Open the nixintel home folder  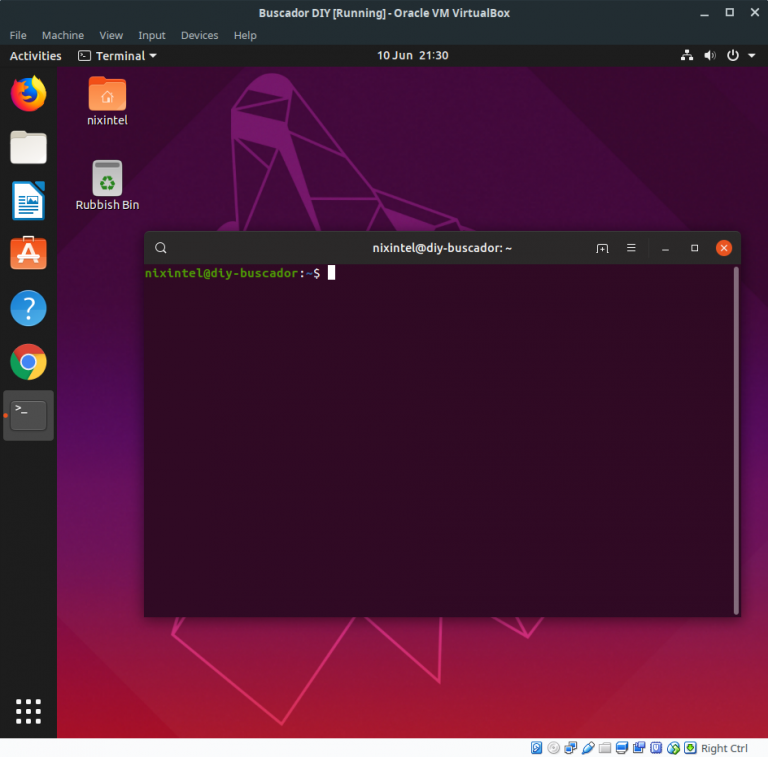pyautogui.click(x=107, y=95)
